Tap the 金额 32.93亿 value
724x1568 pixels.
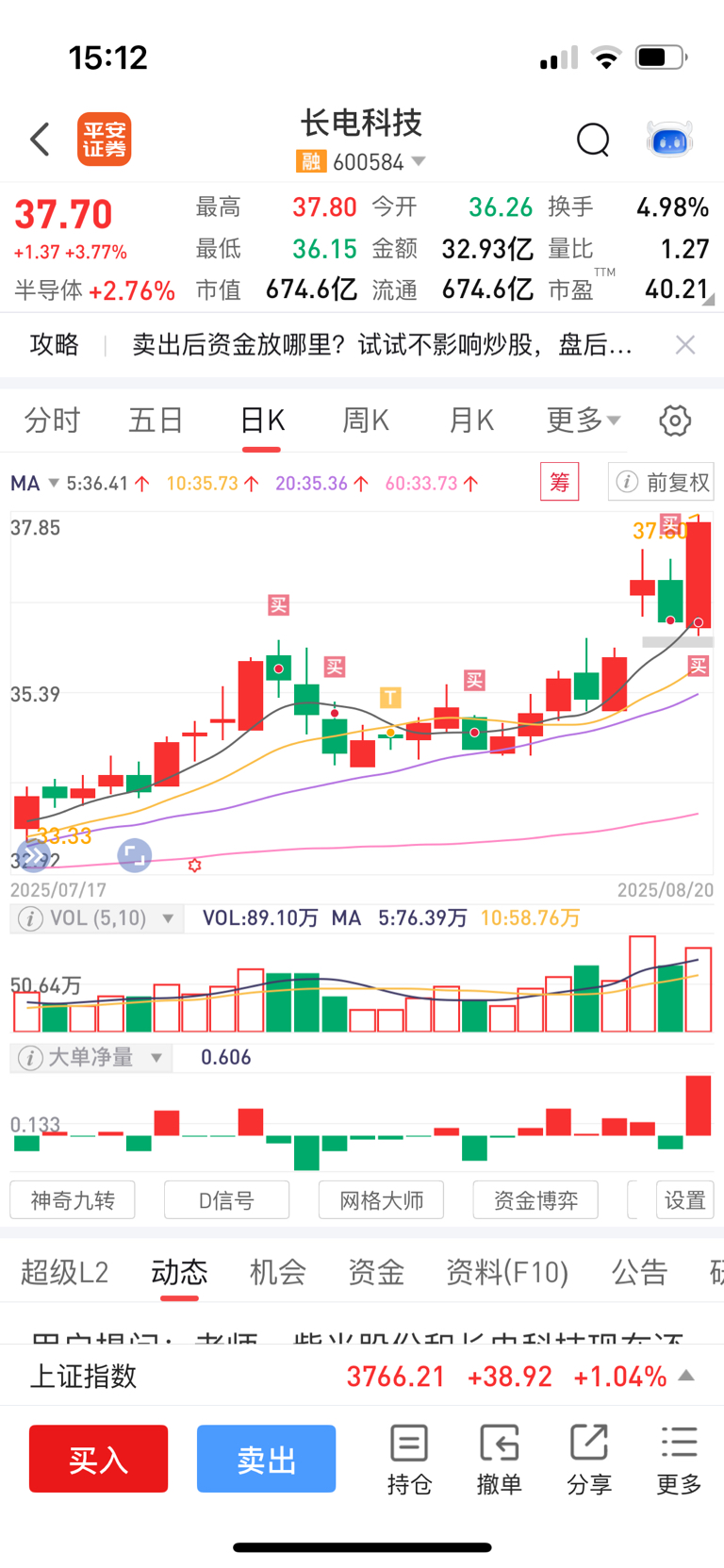(x=487, y=249)
